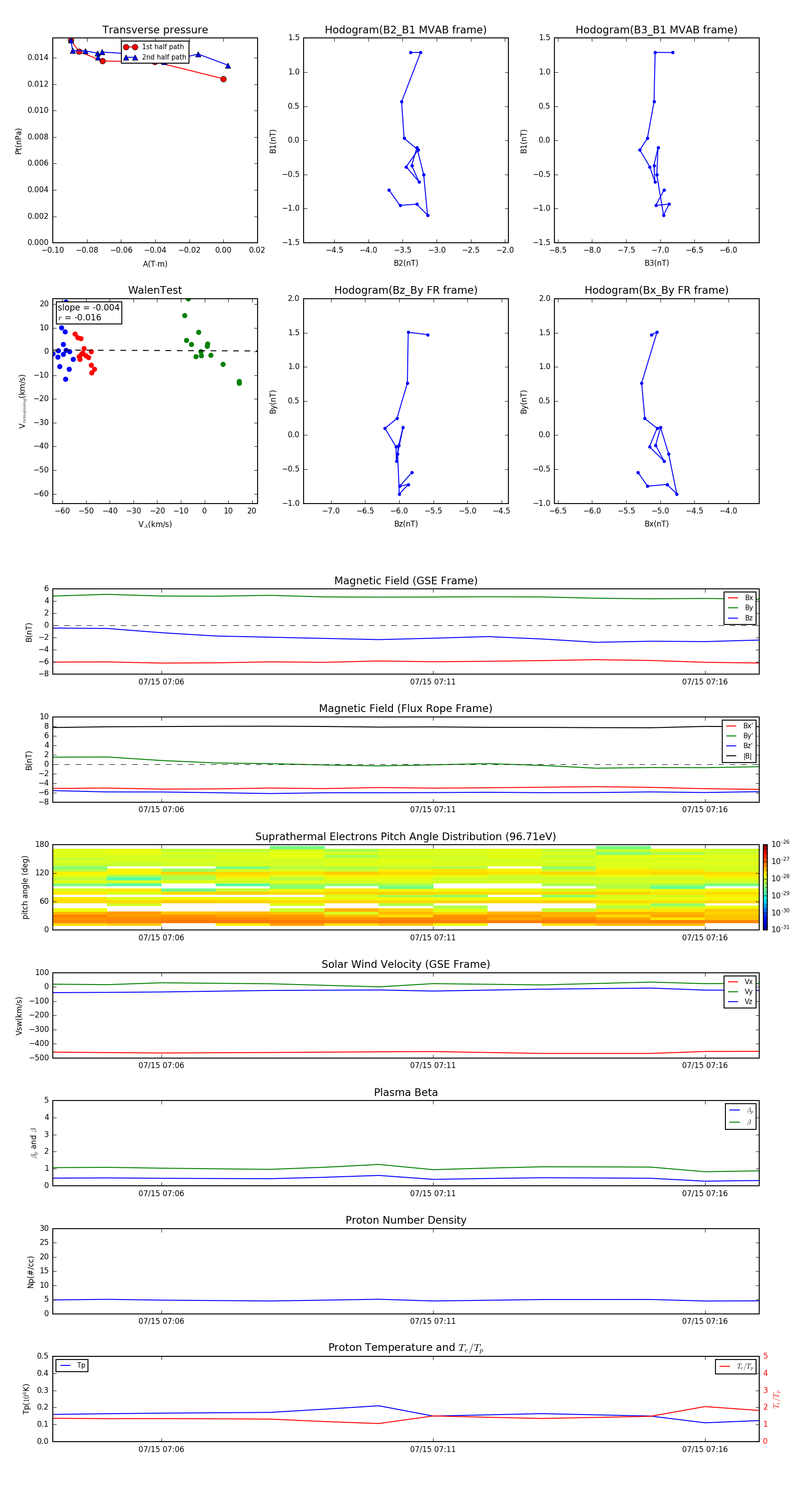The width and height of the screenshot is (812, 1489).
Task: Click the pitch angle color scale bar
Action: [765, 887]
